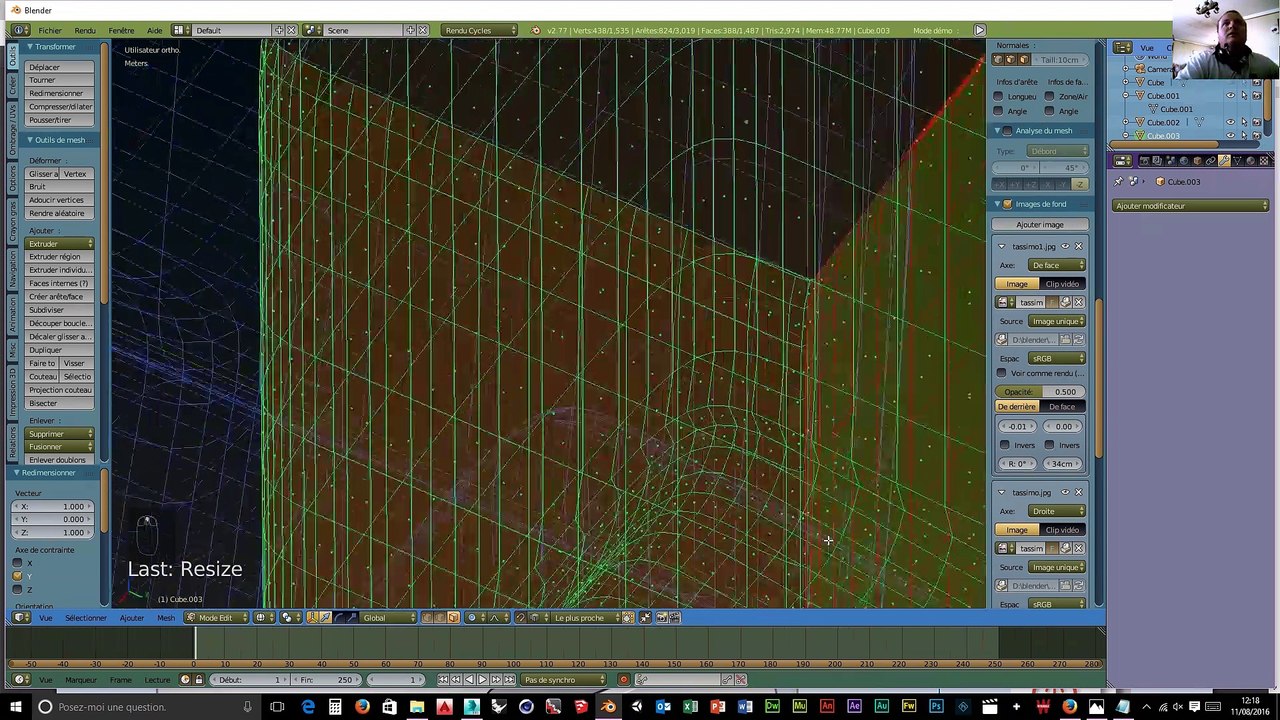The height and width of the screenshot is (720, 1280).
Task: Open the Texture checkerboard properties tab
Action: coord(1264,160)
